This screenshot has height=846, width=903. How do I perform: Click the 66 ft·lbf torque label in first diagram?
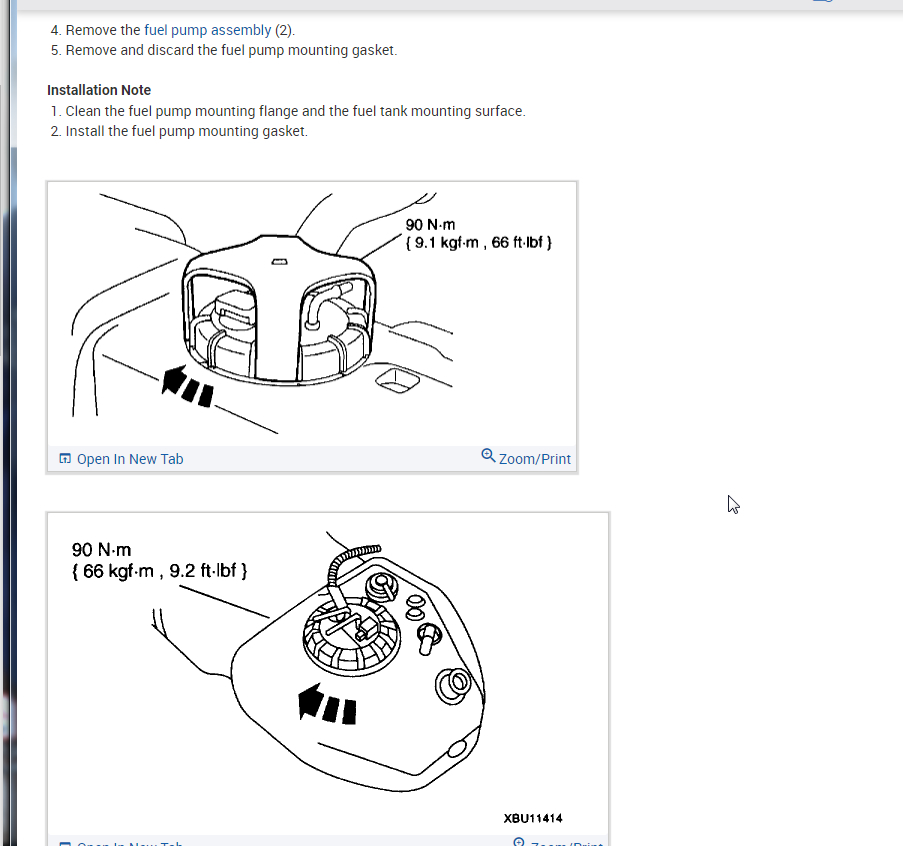pos(517,242)
